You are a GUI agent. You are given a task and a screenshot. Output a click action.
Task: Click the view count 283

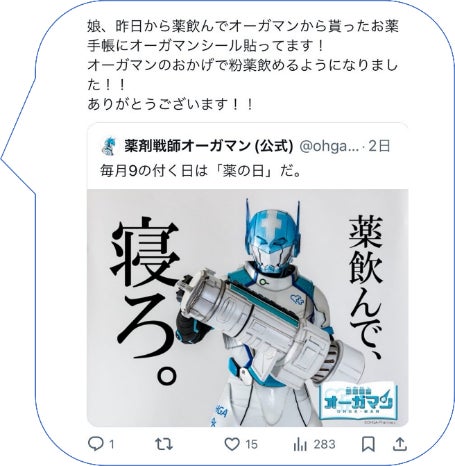324,444
